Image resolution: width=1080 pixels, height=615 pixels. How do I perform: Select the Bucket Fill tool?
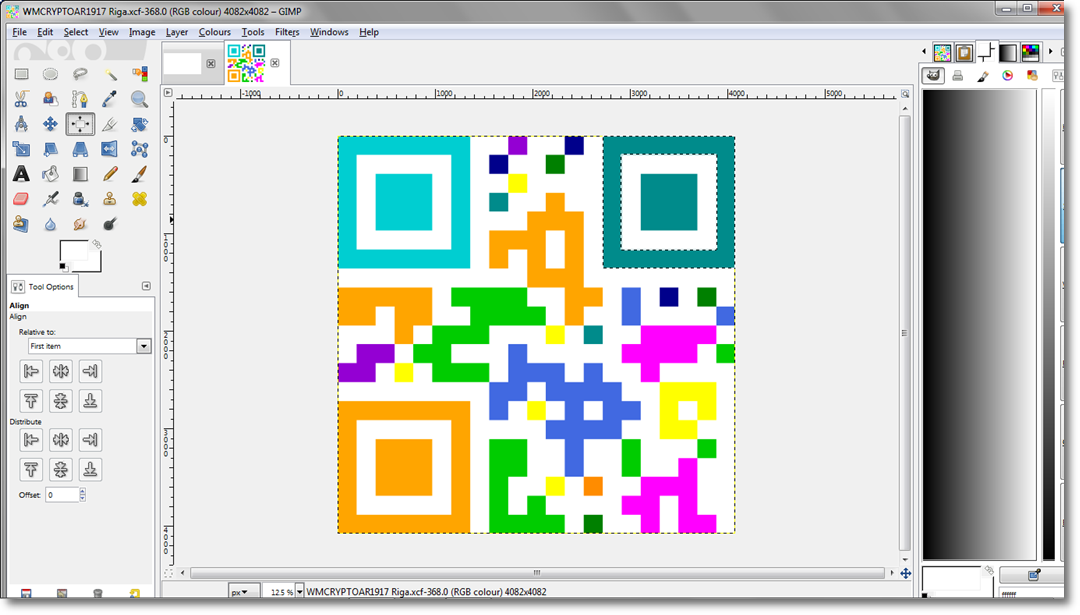point(50,174)
